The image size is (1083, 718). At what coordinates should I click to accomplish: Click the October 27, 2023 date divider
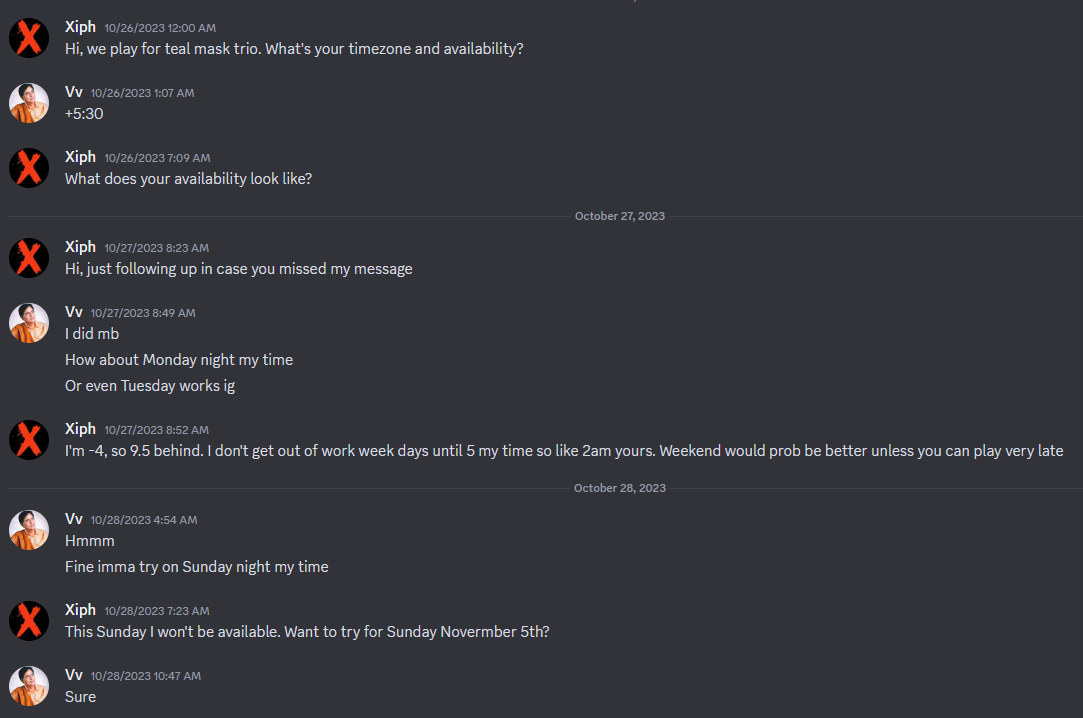pos(619,215)
